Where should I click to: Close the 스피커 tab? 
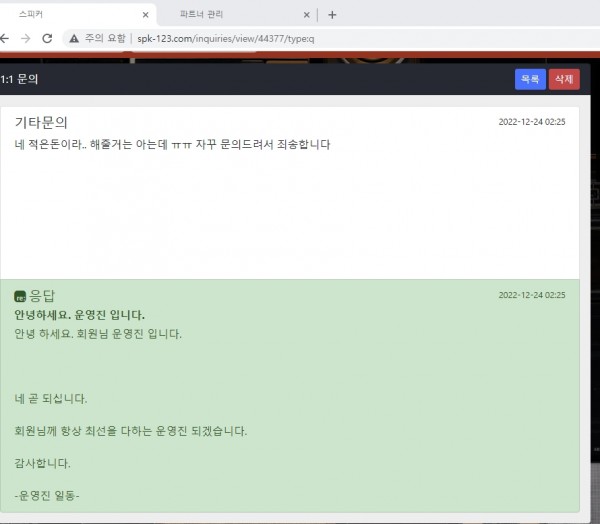point(146,15)
